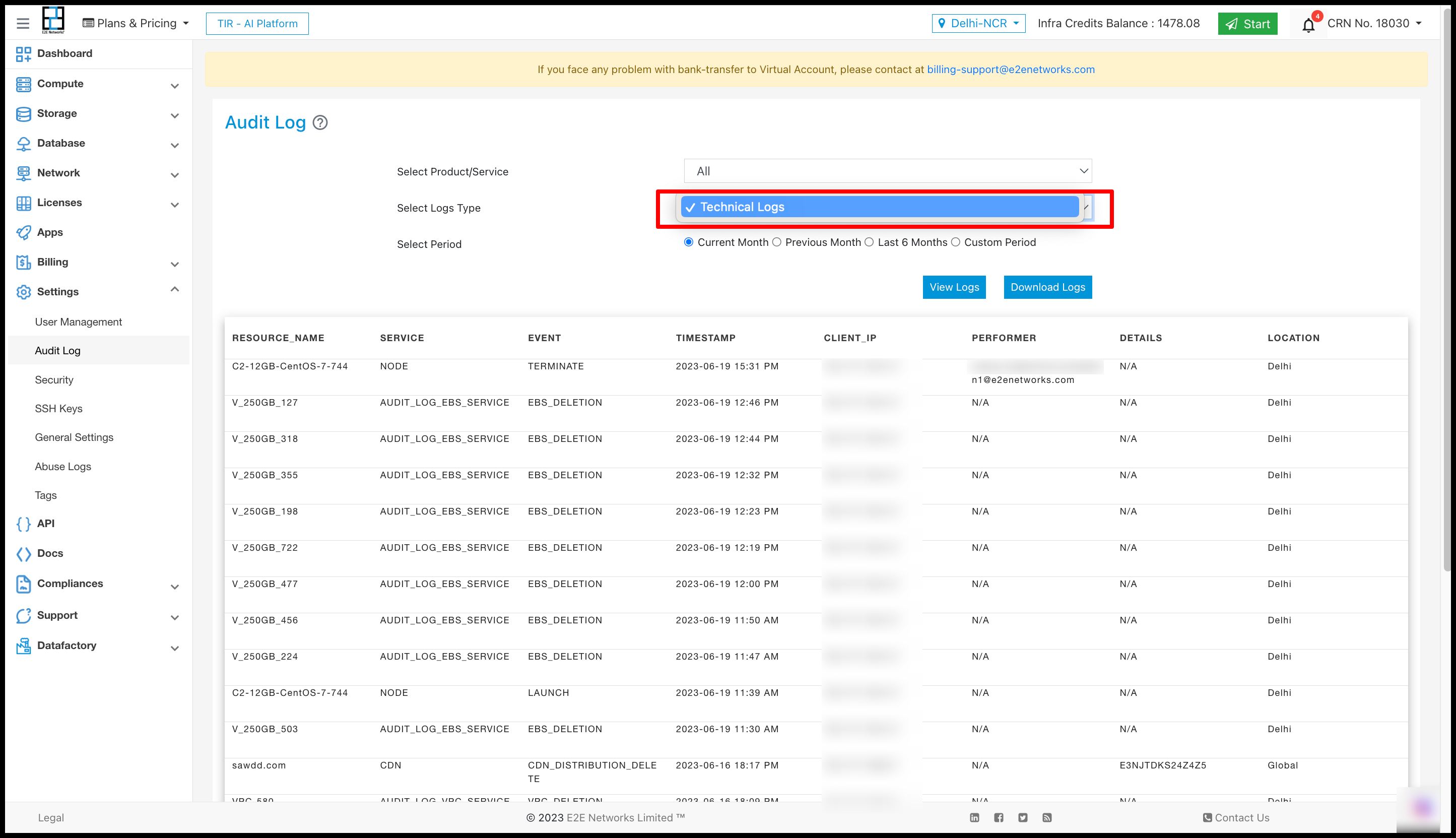Click the sawdd.com resource name cell
Viewport: 1456px width, 838px height.
[259, 765]
